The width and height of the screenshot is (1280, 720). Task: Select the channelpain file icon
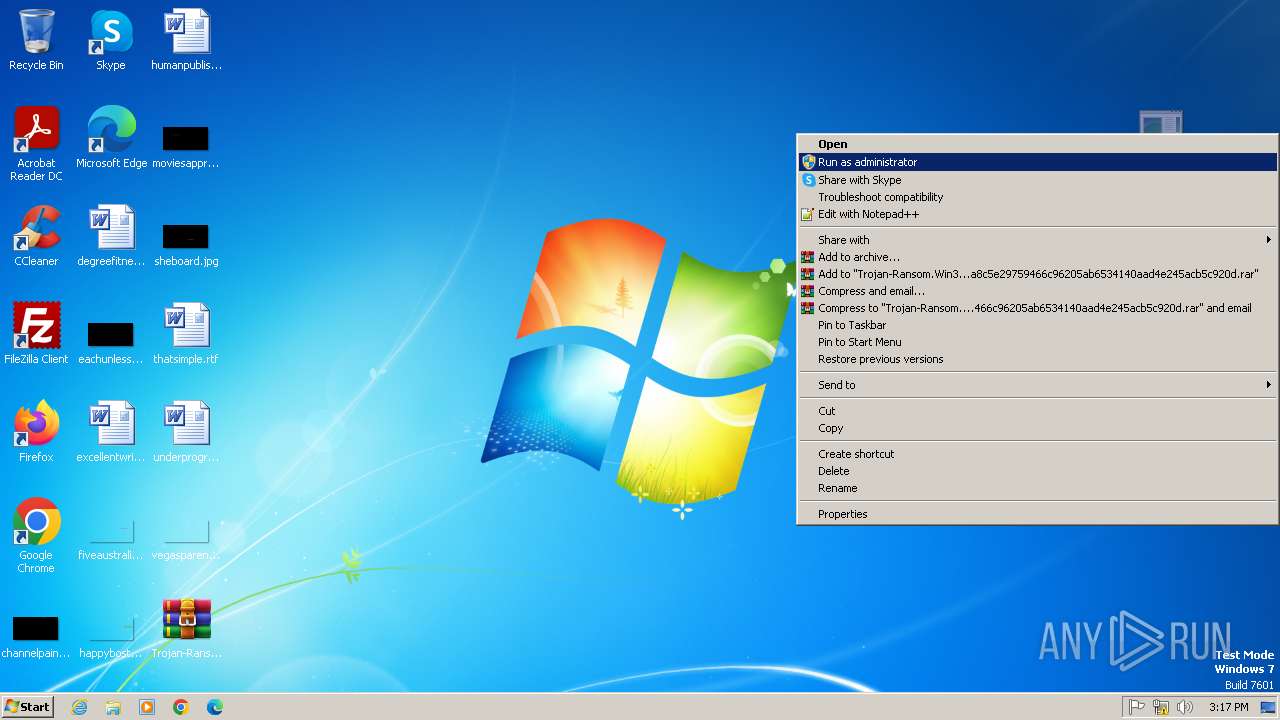point(36,637)
